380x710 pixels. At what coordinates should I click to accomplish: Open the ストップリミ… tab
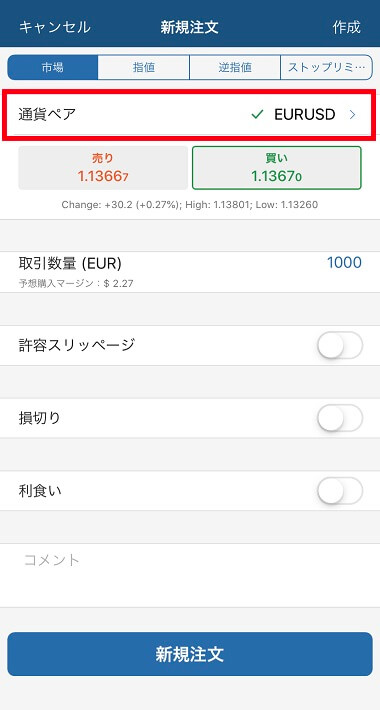pos(326,67)
